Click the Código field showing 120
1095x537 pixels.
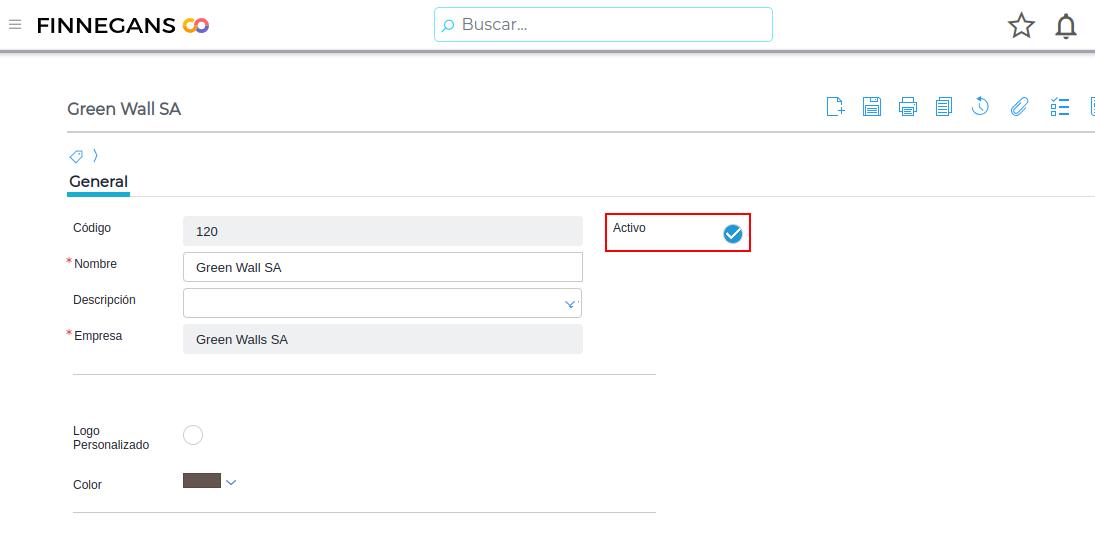[383, 231]
